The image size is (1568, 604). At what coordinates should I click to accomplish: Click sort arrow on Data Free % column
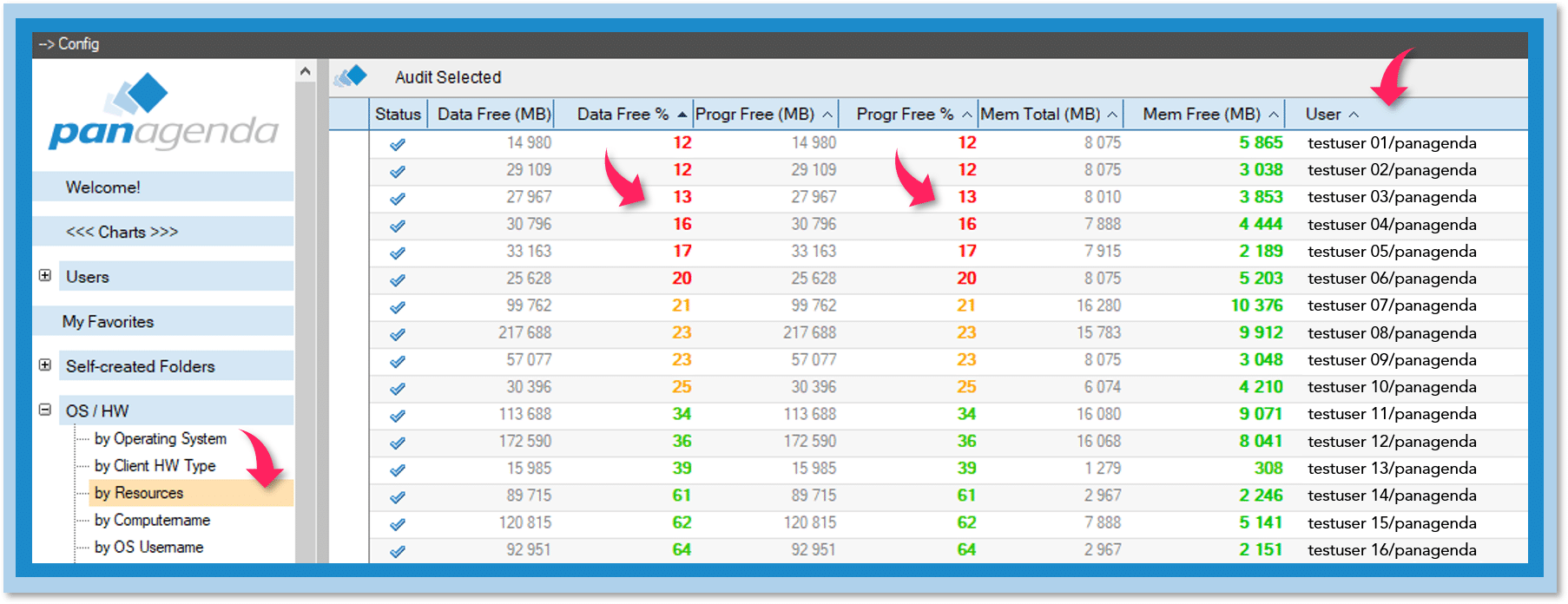[682, 115]
